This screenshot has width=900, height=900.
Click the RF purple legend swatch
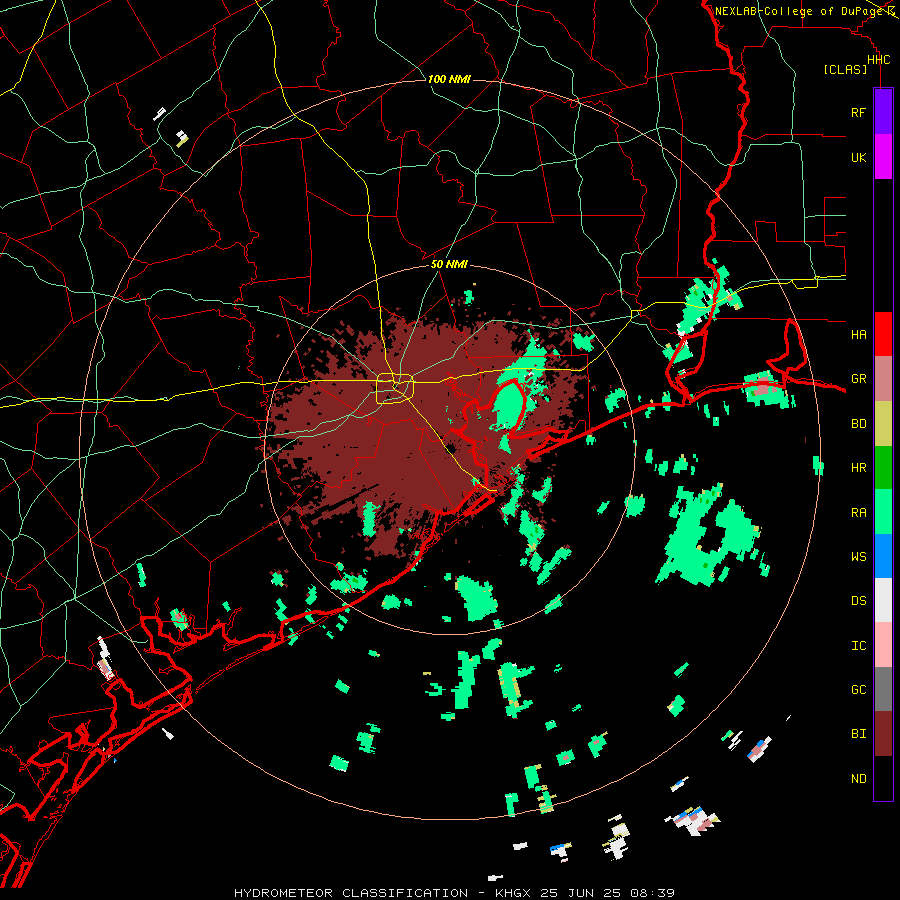pos(883,112)
